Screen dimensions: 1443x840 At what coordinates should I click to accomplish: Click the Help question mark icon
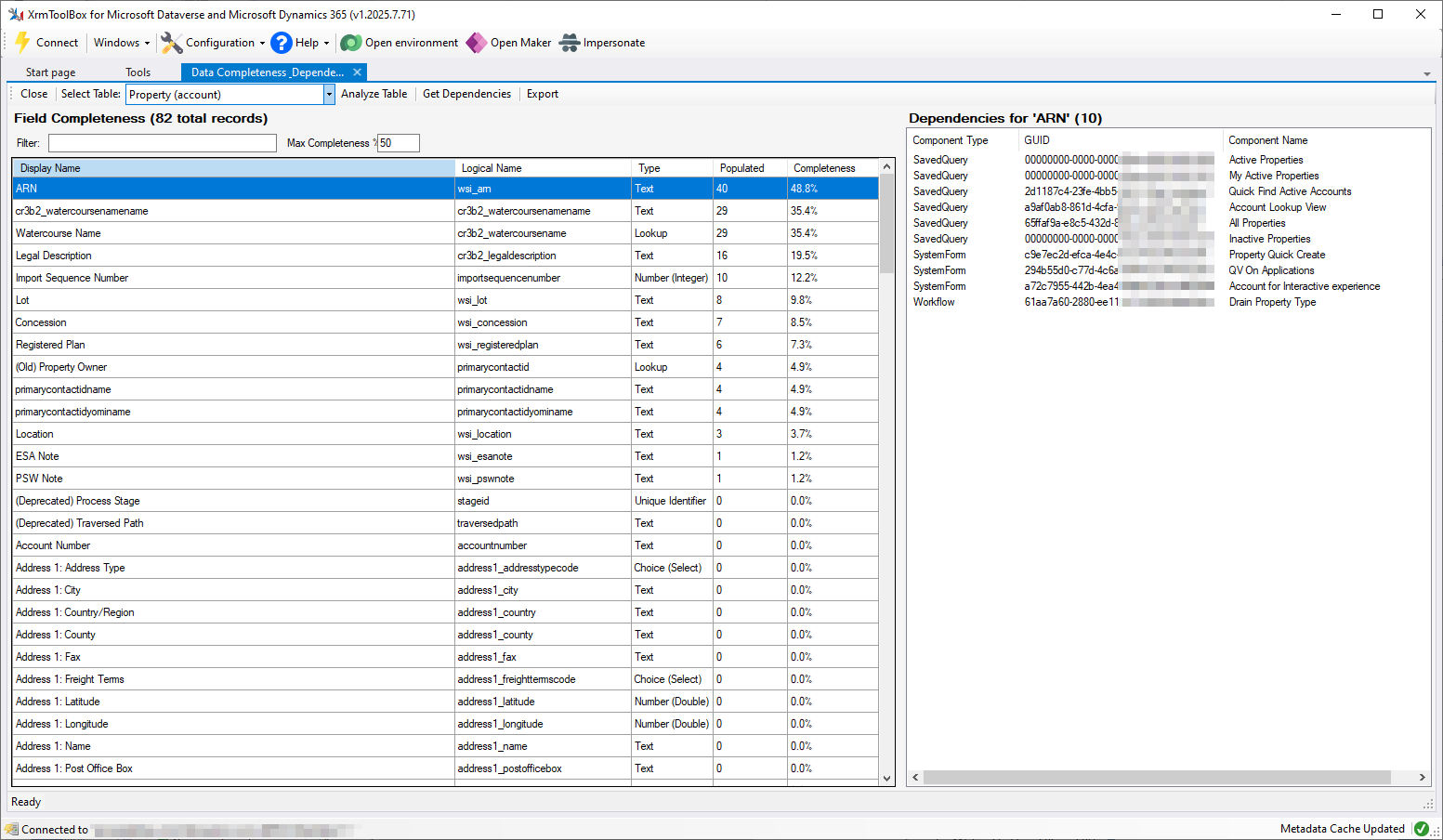pyautogui.click(x=280, y=43)
